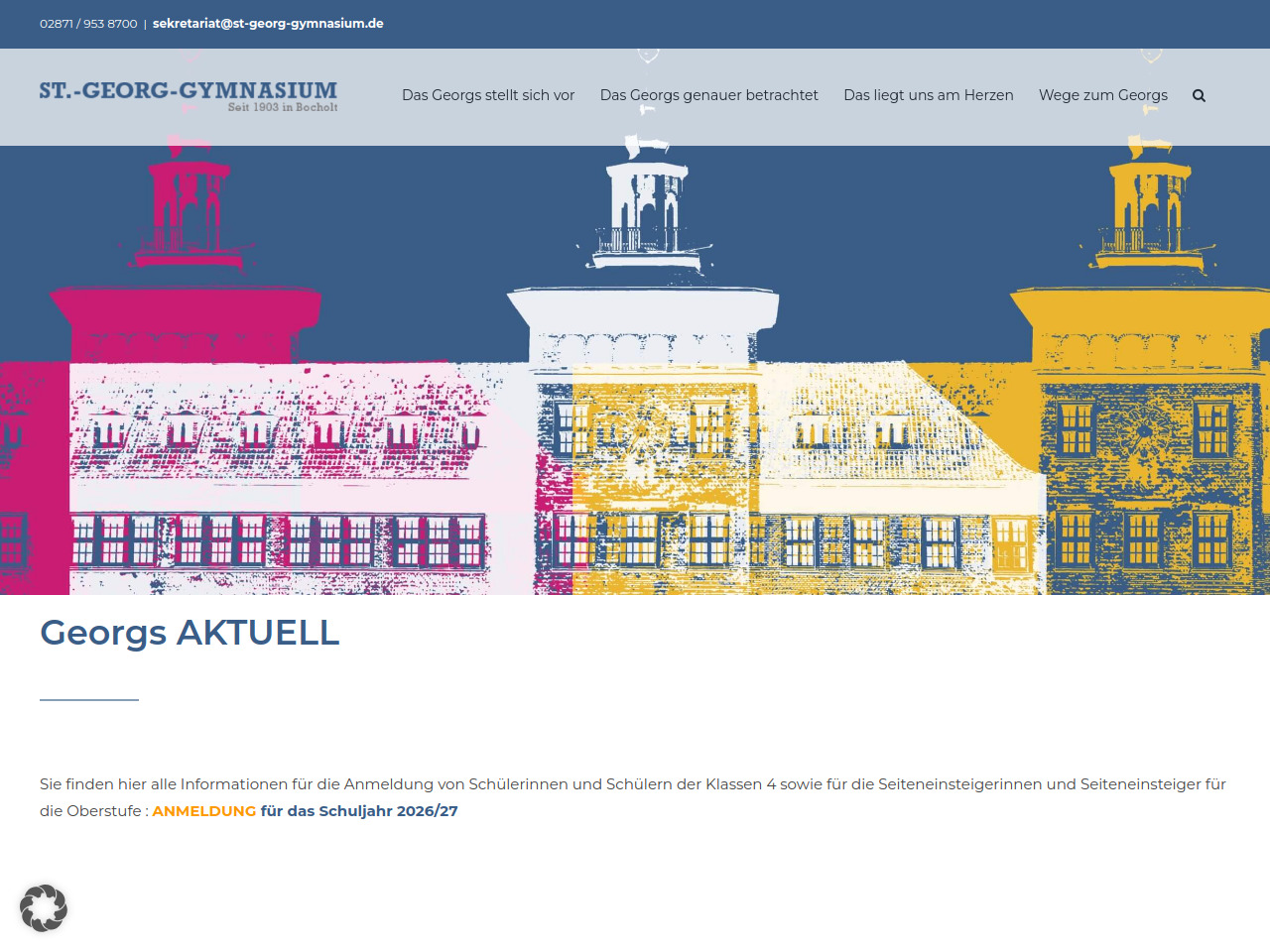Click the pink building facade windows
Screen dimensions: 1270x952
click(x=278, y=540)
